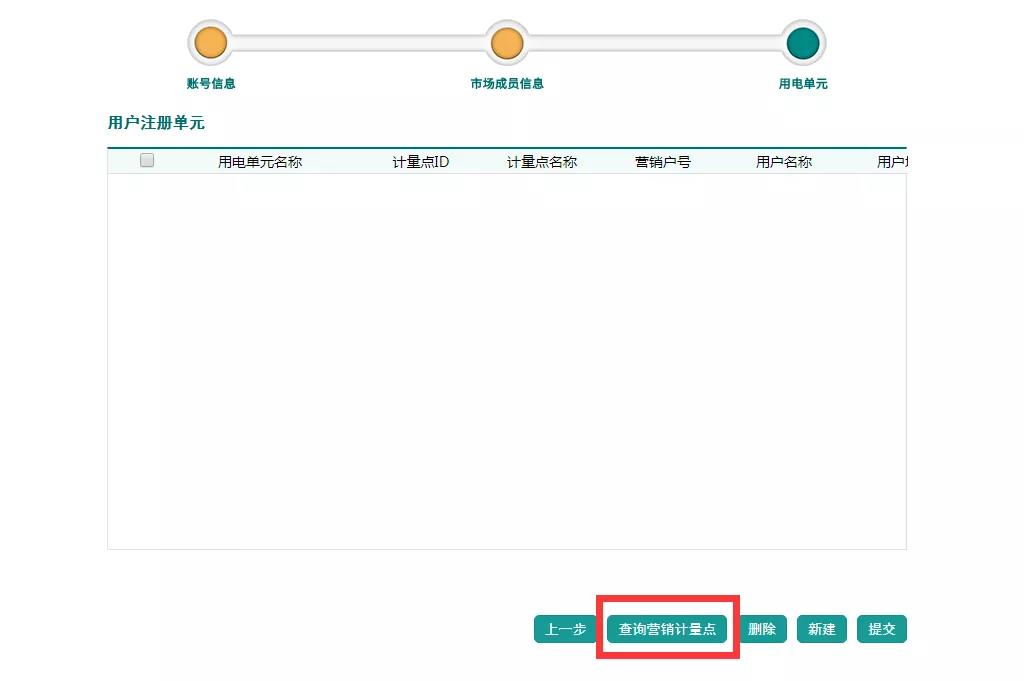The image size is (1024, 681).
Task: Toggle the select-all checkbox in table header
Action: click(x=147, y=160)
